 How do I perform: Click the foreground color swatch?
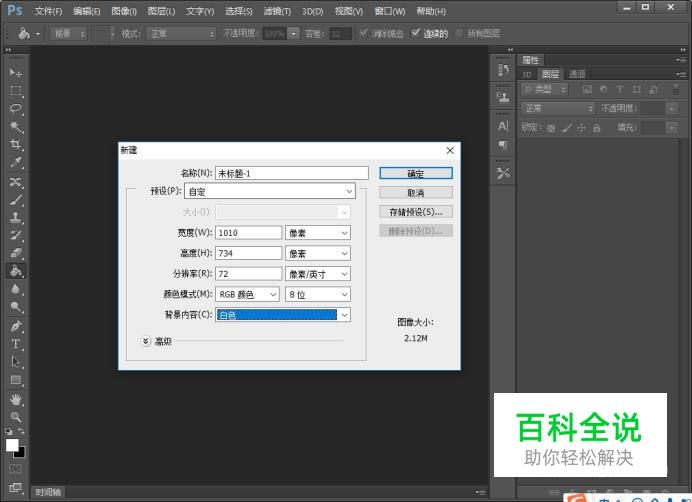click(x=12, y=445)
